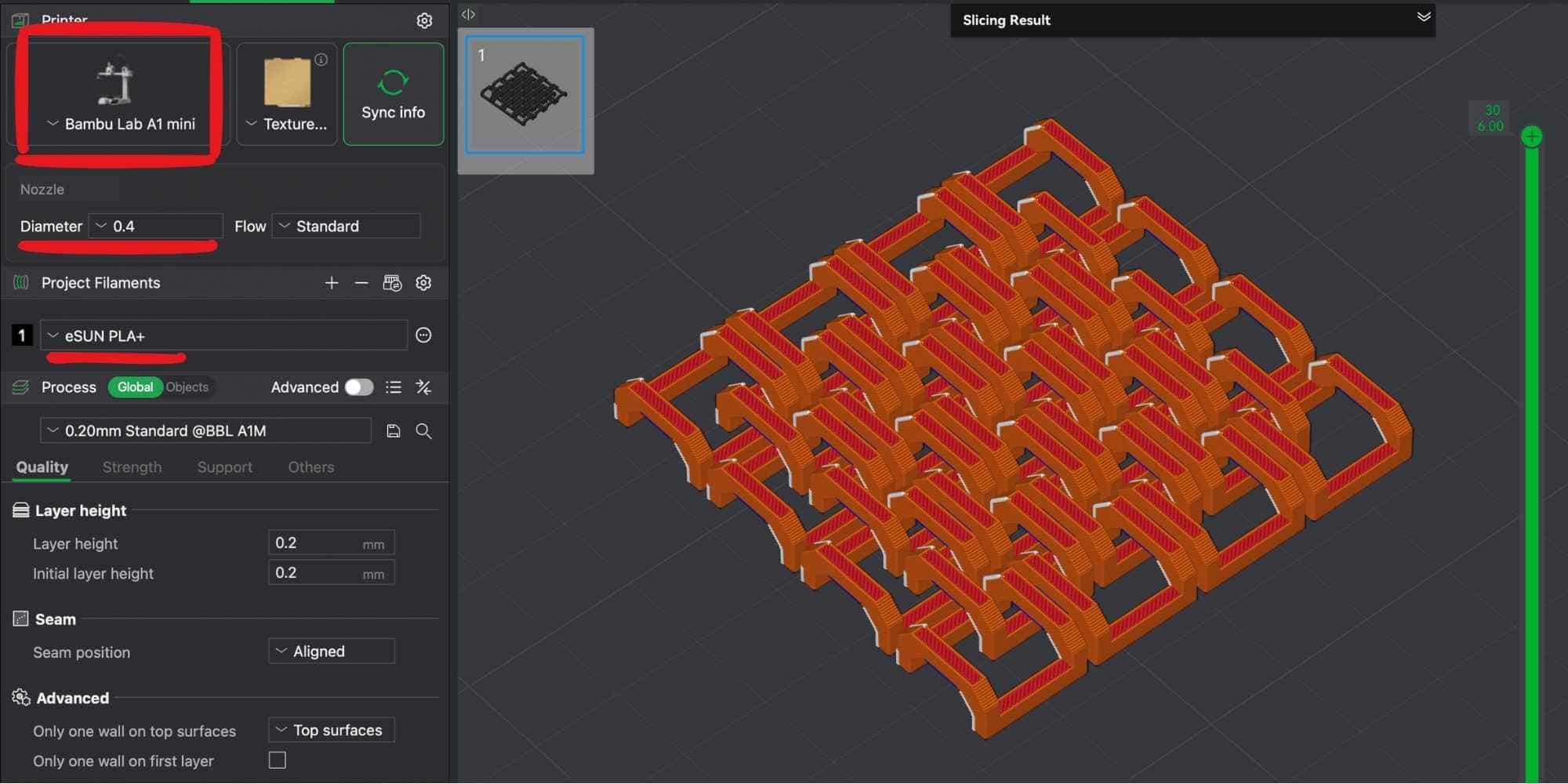Screen dimensions: 1568x784
Task: Open Only one wall on top surfaces dropdown
Action: pyautogui.click(x=332, y=730)
